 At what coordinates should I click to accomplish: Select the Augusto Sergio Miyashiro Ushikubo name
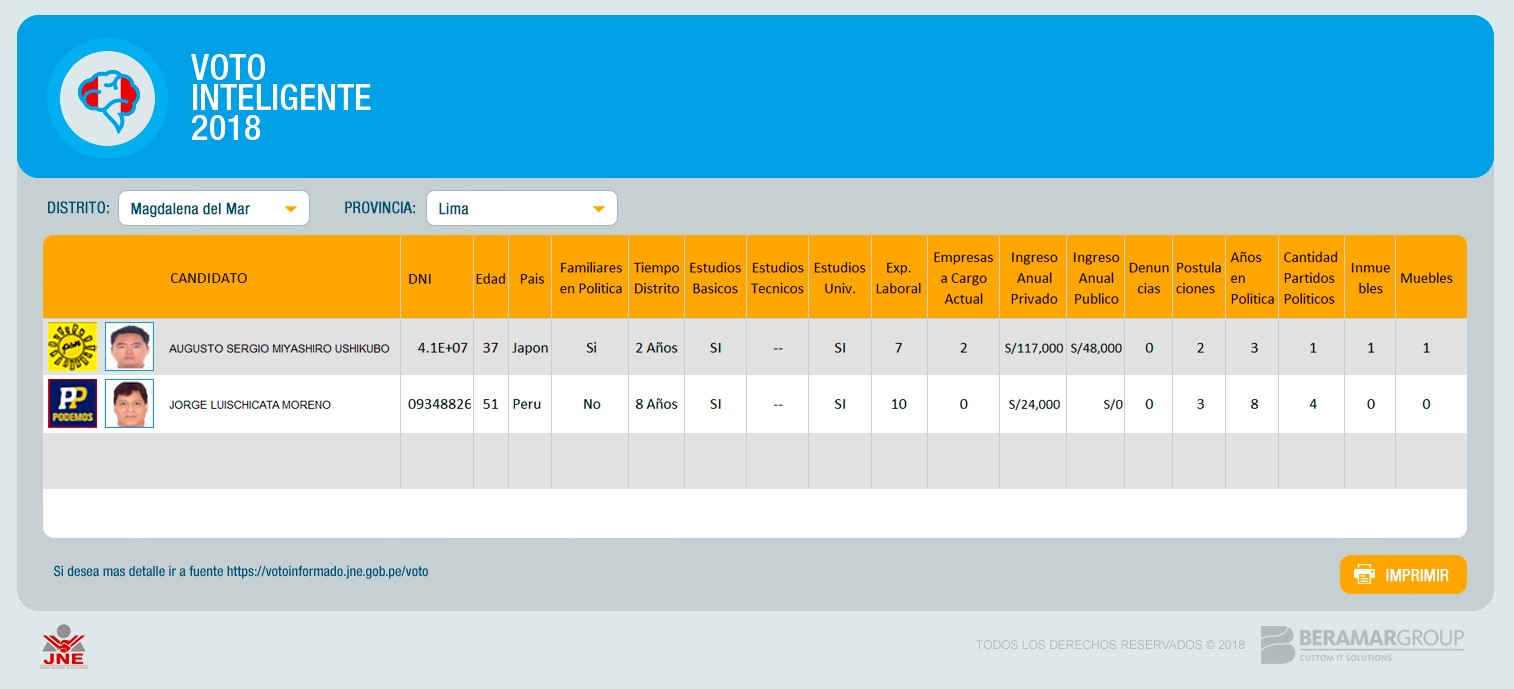tap(279, 348)
